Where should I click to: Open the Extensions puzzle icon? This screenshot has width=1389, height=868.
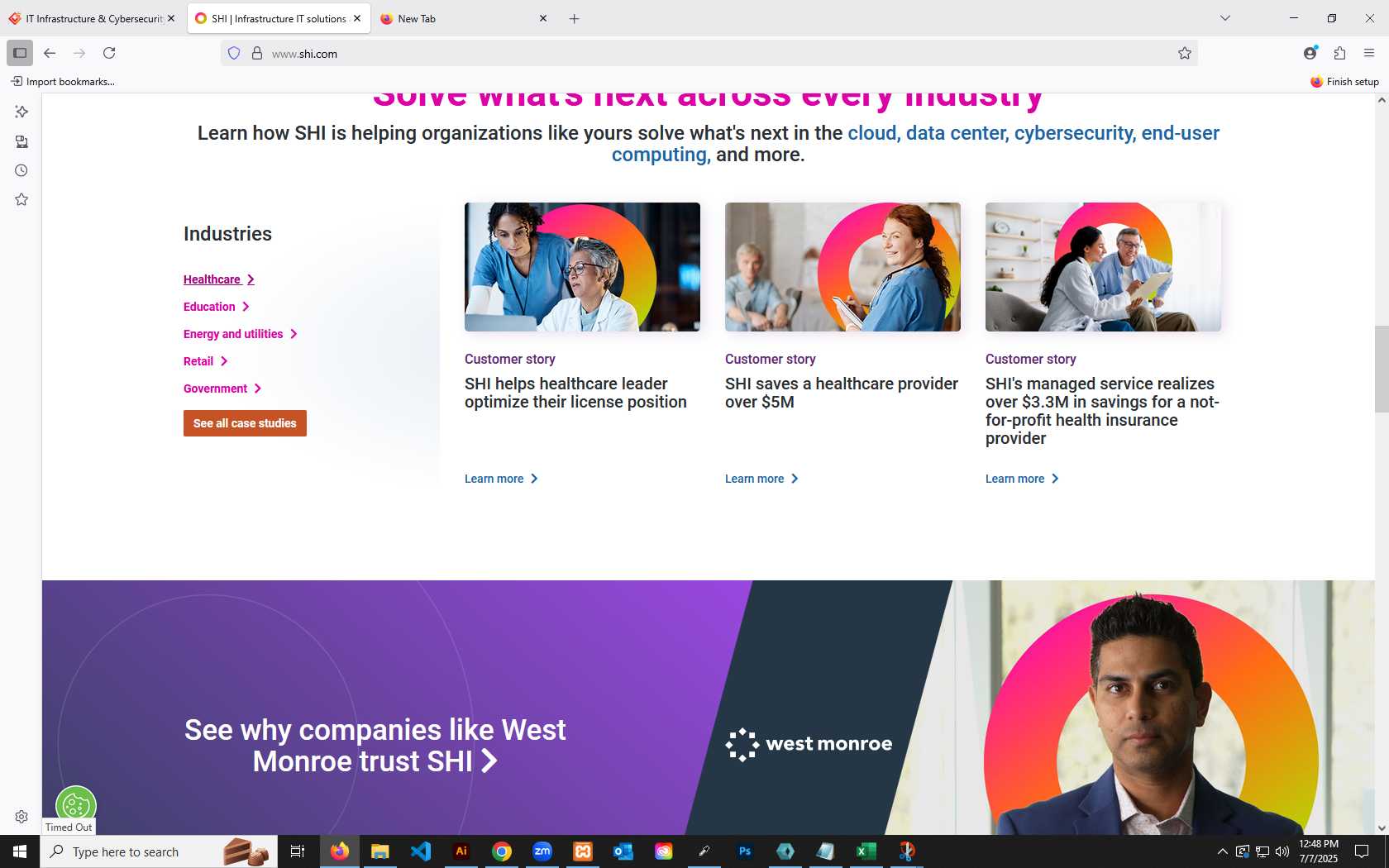click(1339, 53)
